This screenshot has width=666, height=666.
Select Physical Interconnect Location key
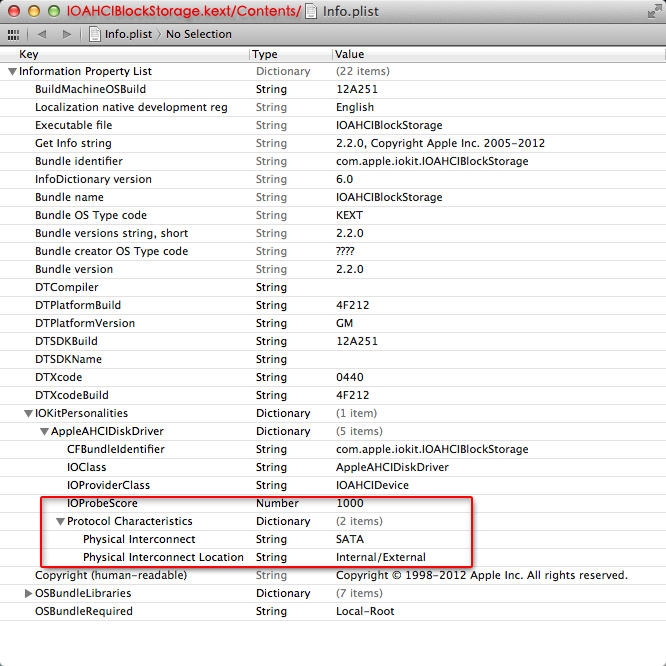(x=163, y=557)
